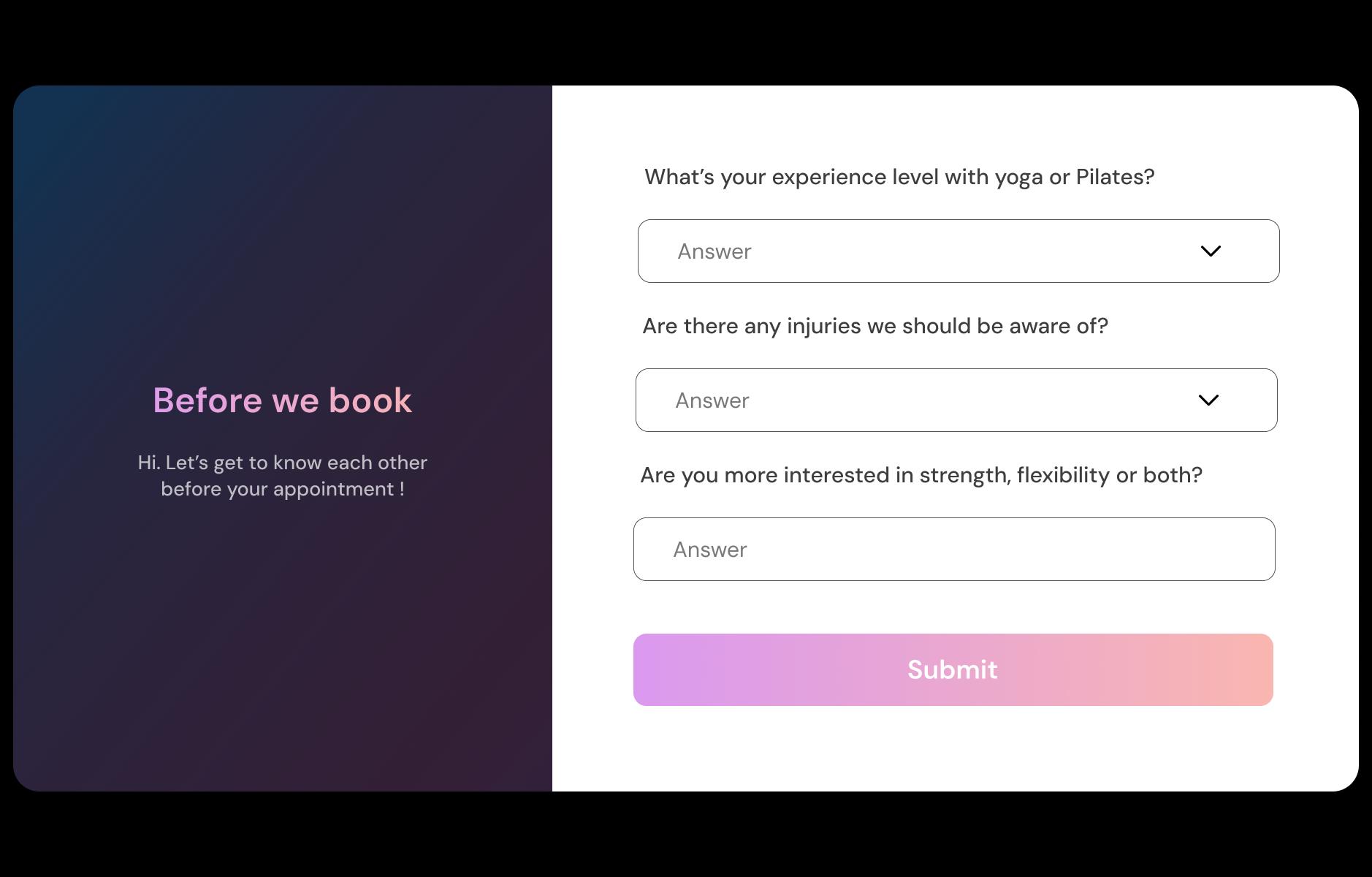Click the word "book" in the heading
Screen dimensions: 1372x877
(x=370, y=400)
